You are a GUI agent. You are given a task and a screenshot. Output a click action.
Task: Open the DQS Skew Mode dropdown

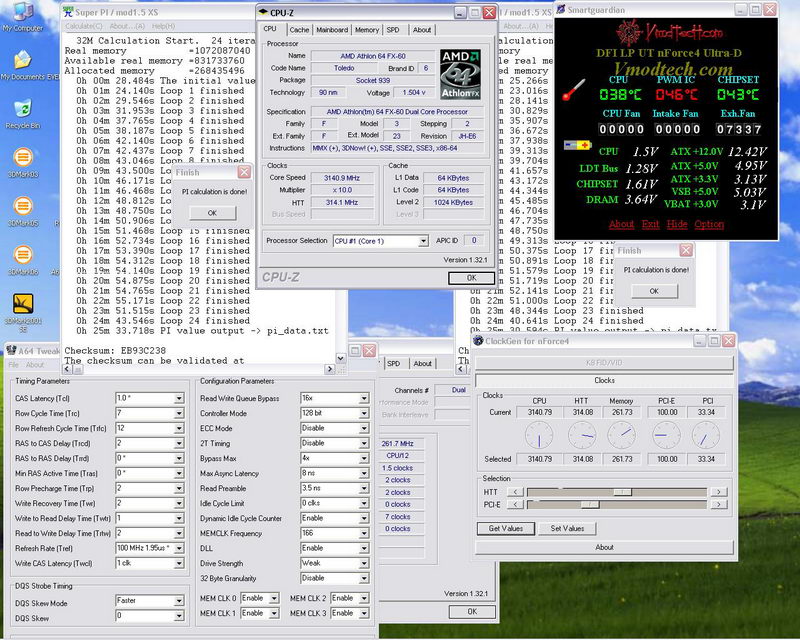178,601
